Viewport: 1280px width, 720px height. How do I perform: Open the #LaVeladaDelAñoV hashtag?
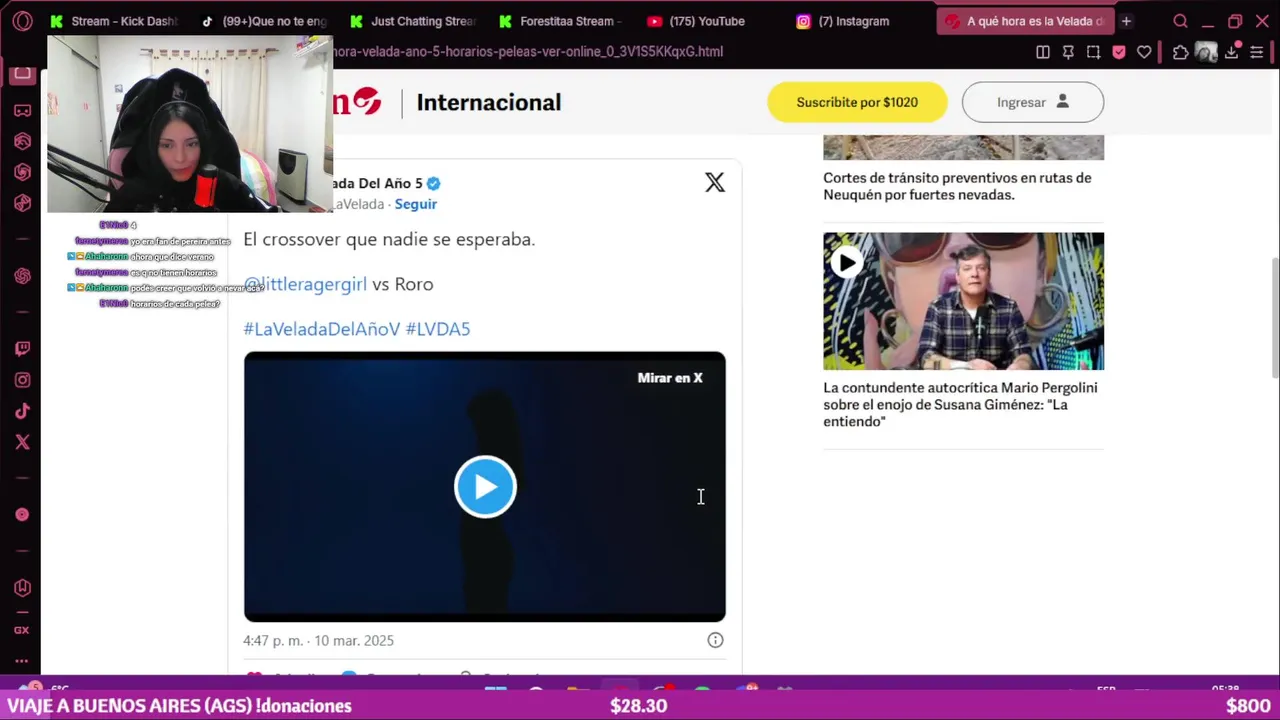click(x=322, y=329)
